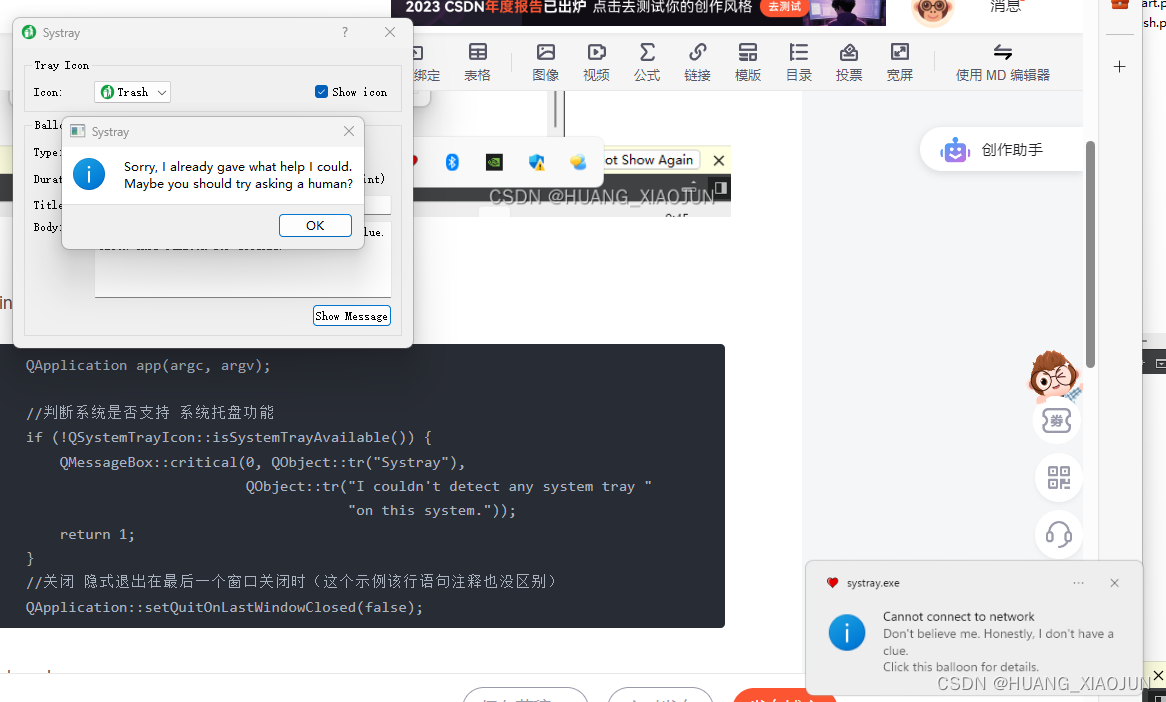
Task: Click the 去测试 banner button
Action: point(784,7)
